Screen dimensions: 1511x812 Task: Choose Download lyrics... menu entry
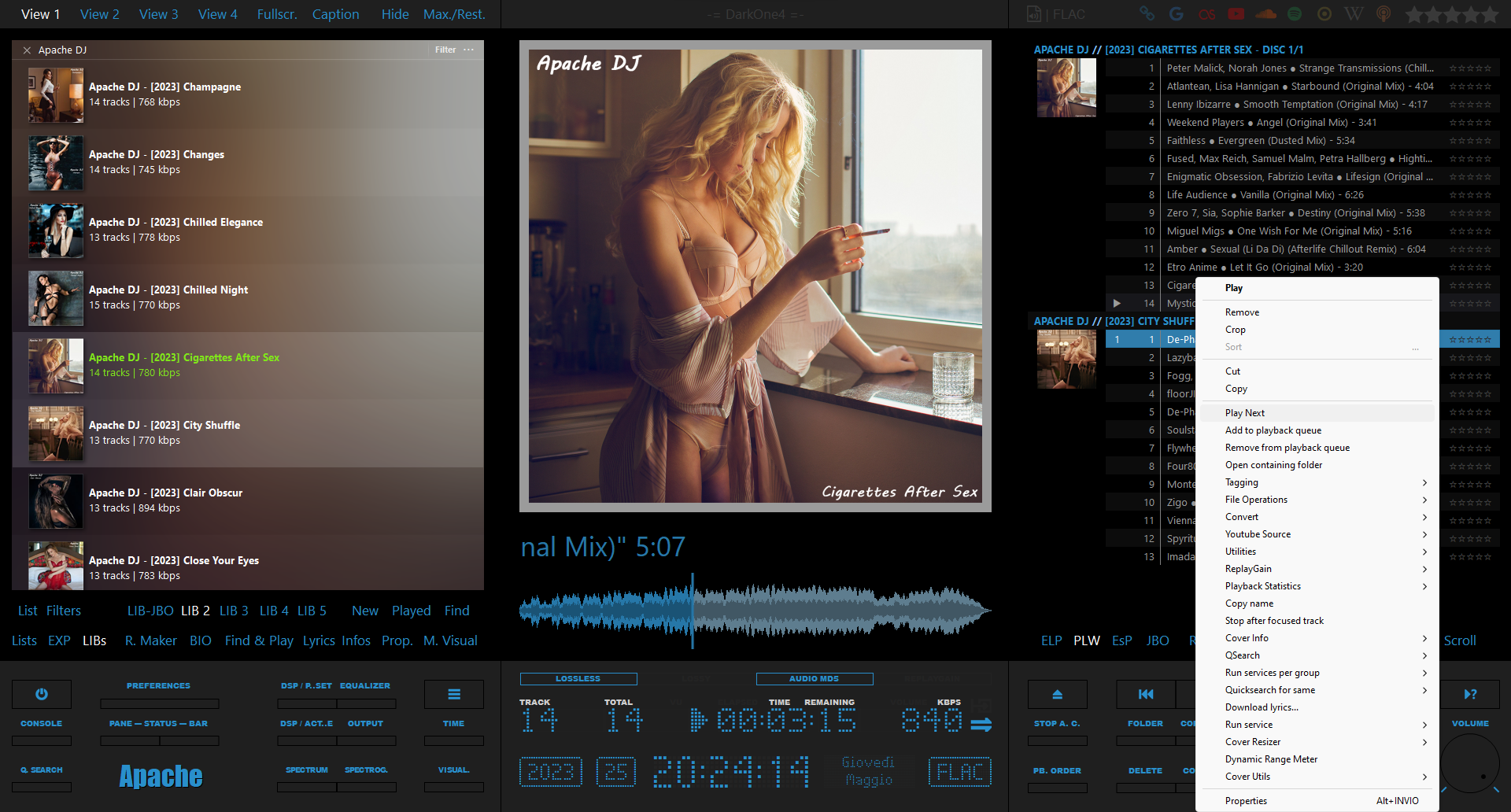pos(1317,707)
